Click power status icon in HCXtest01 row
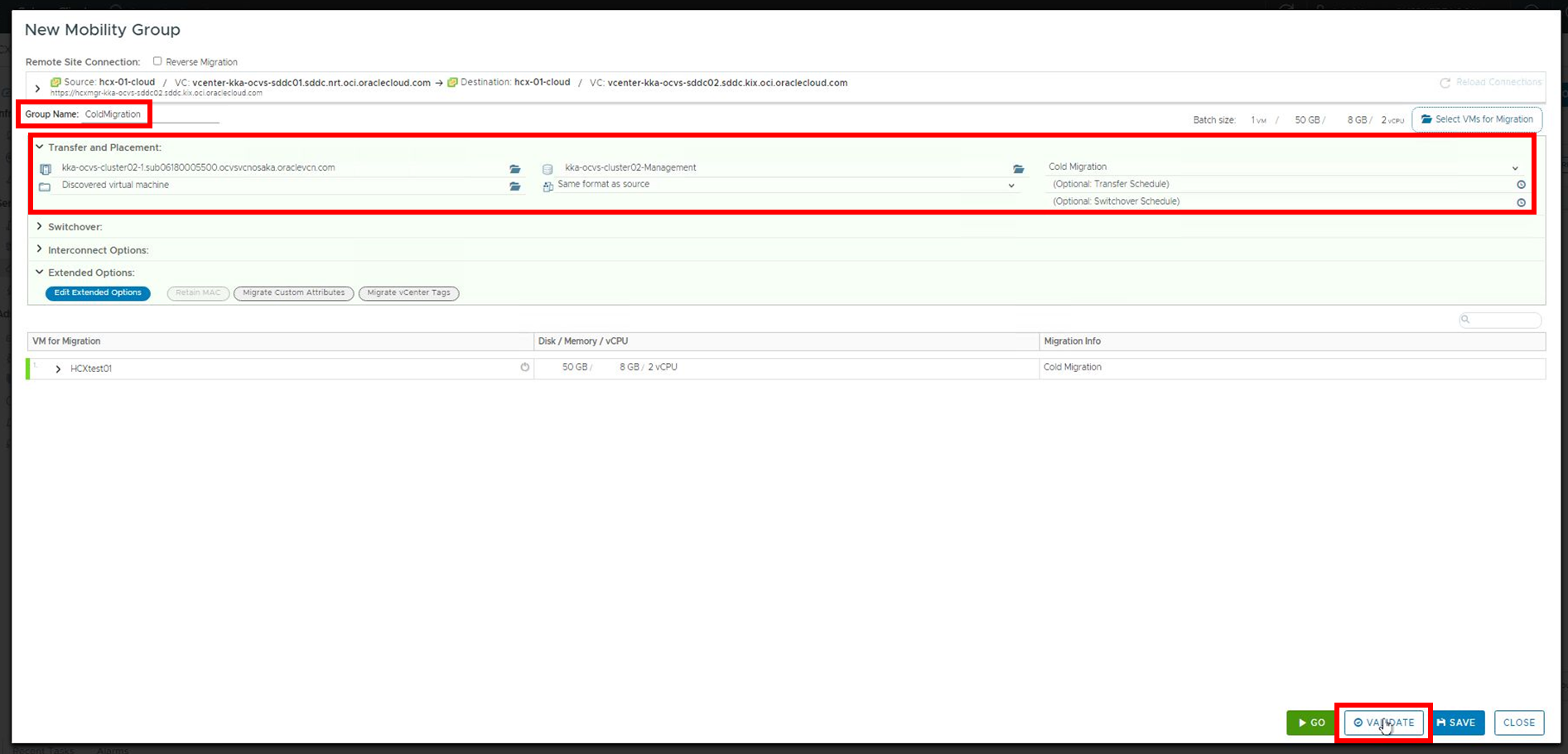1568x754 pixels. coord(524,367)
